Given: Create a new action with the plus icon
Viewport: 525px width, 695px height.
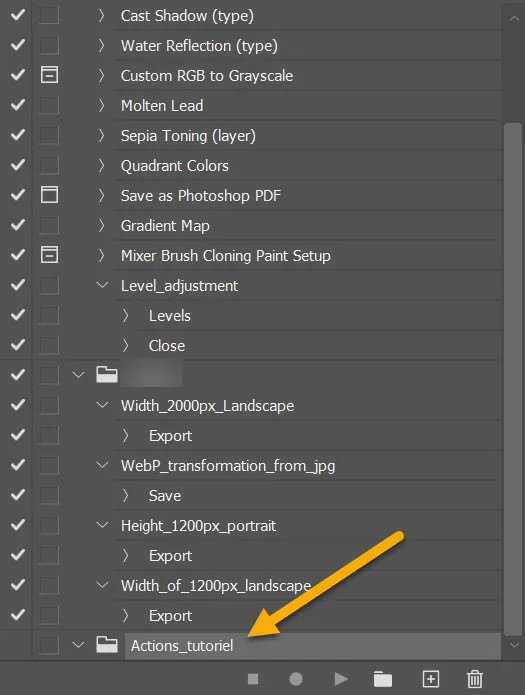Looking at the screenshot, I should [x=431, y=679].
